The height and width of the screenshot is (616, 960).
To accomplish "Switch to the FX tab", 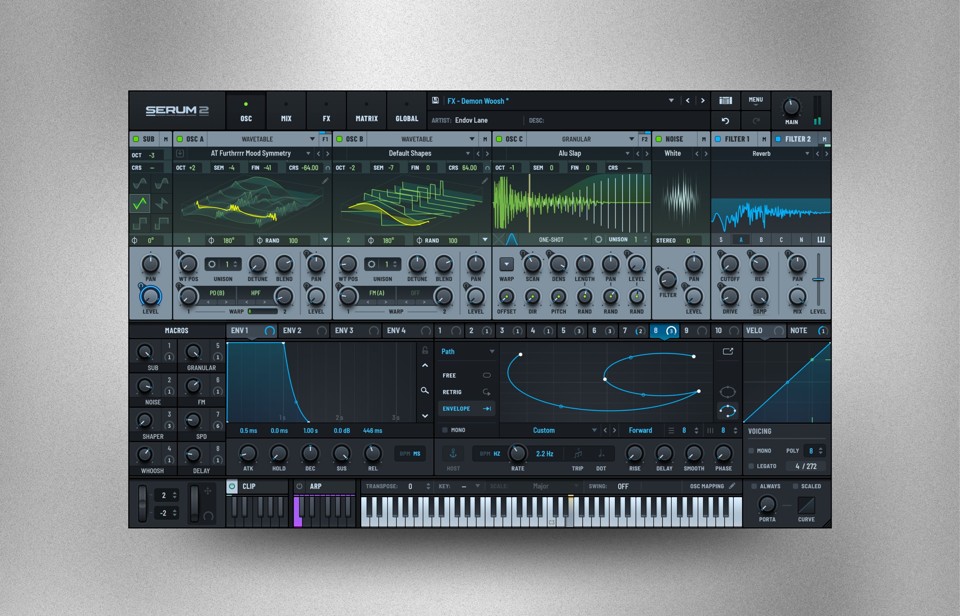I will [326, 111].
